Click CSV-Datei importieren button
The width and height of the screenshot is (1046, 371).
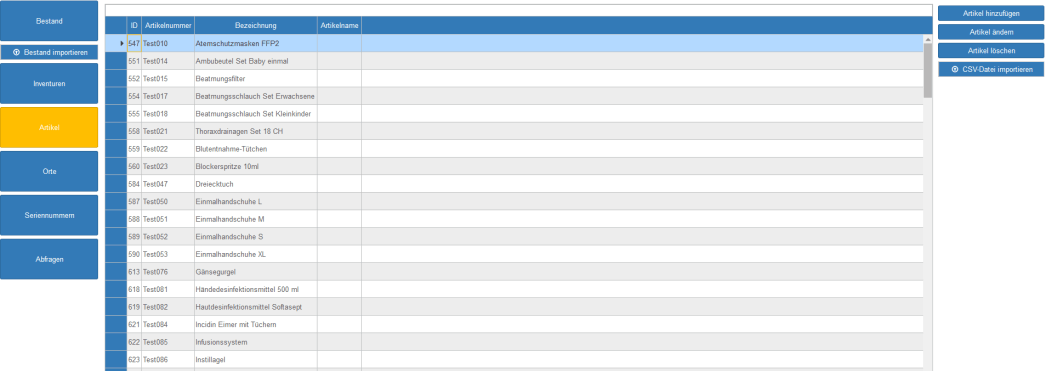[991, 69]
